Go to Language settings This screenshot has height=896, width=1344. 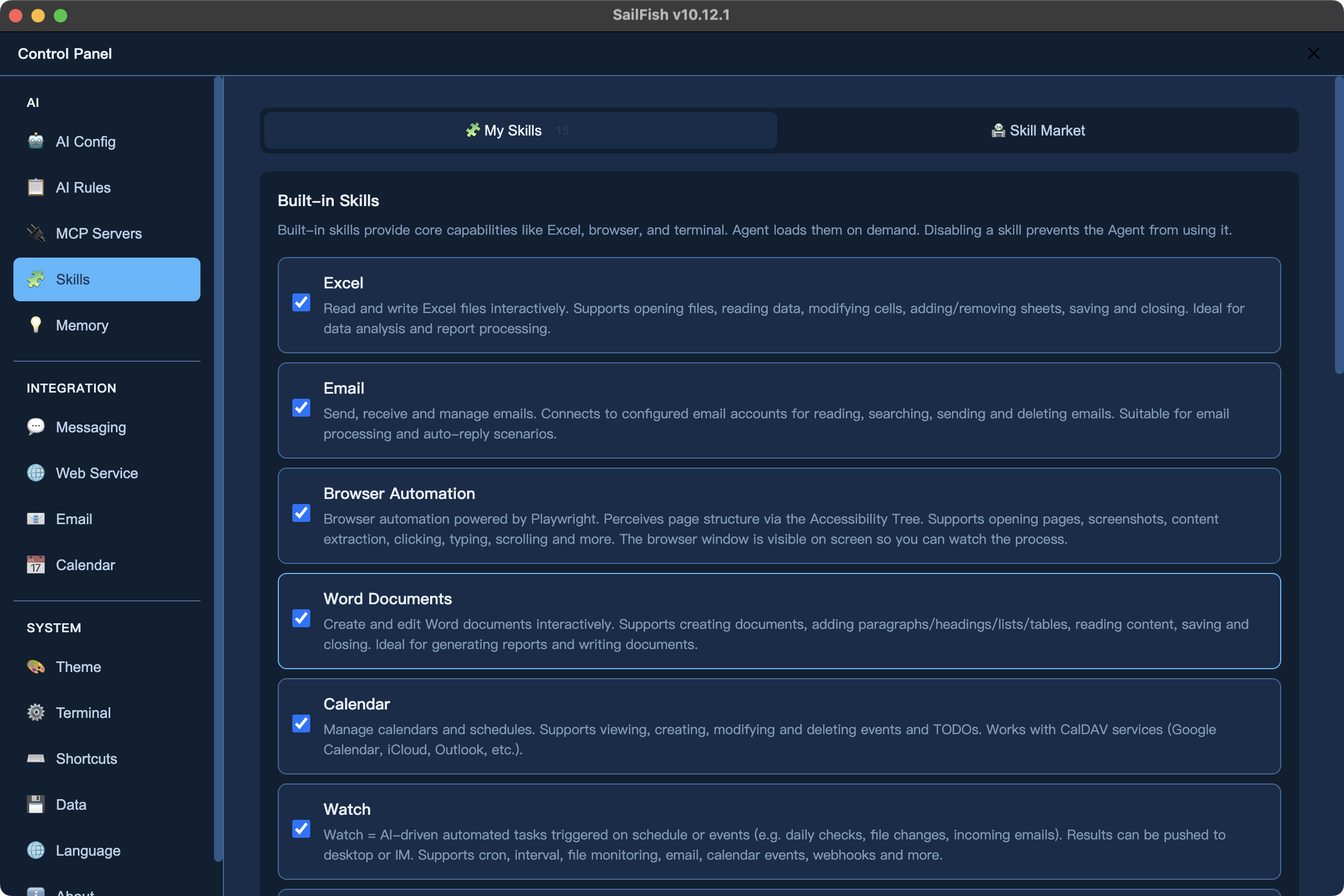pyautogui.click(x=87, y=850)
